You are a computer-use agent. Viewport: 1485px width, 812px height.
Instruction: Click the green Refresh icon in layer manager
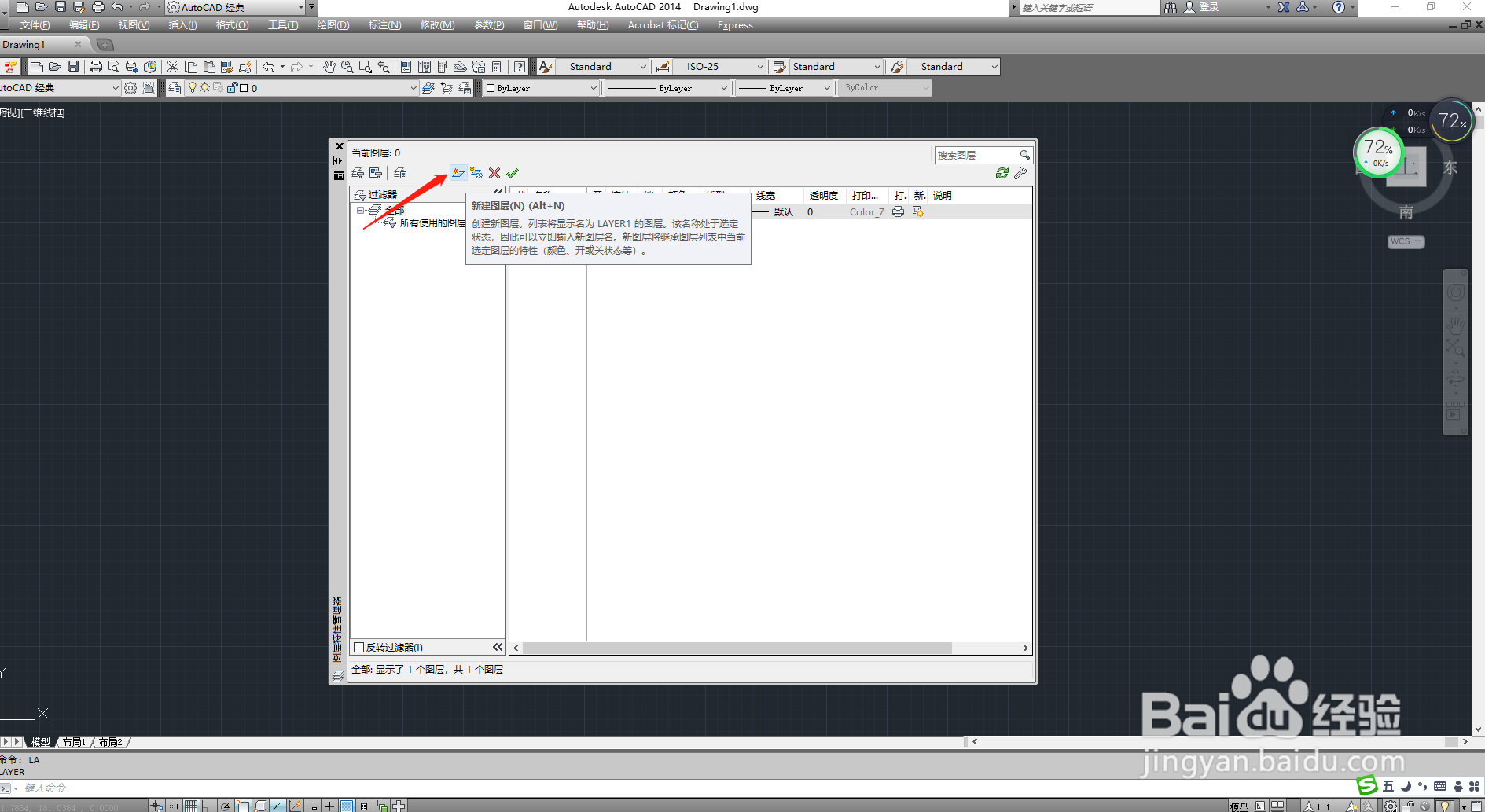click(x=1002, y=173)
